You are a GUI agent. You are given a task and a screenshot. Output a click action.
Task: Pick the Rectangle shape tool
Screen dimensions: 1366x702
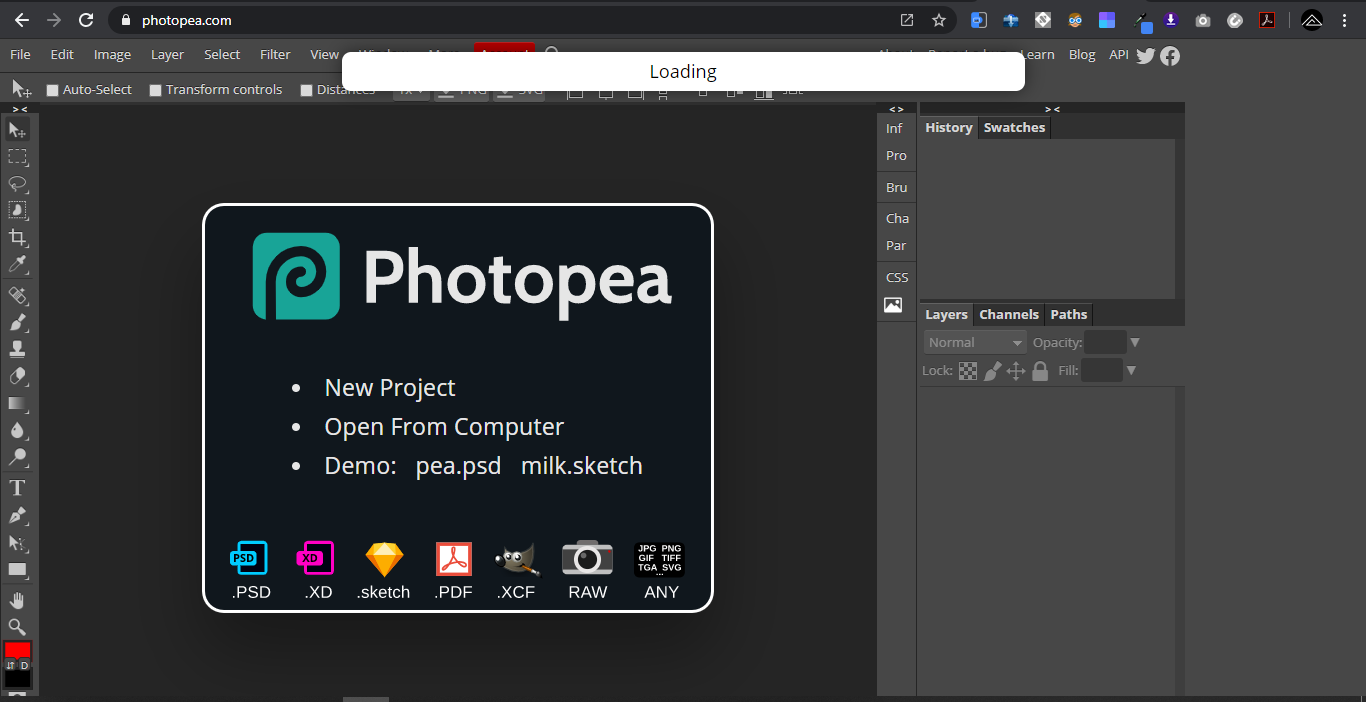17,570
